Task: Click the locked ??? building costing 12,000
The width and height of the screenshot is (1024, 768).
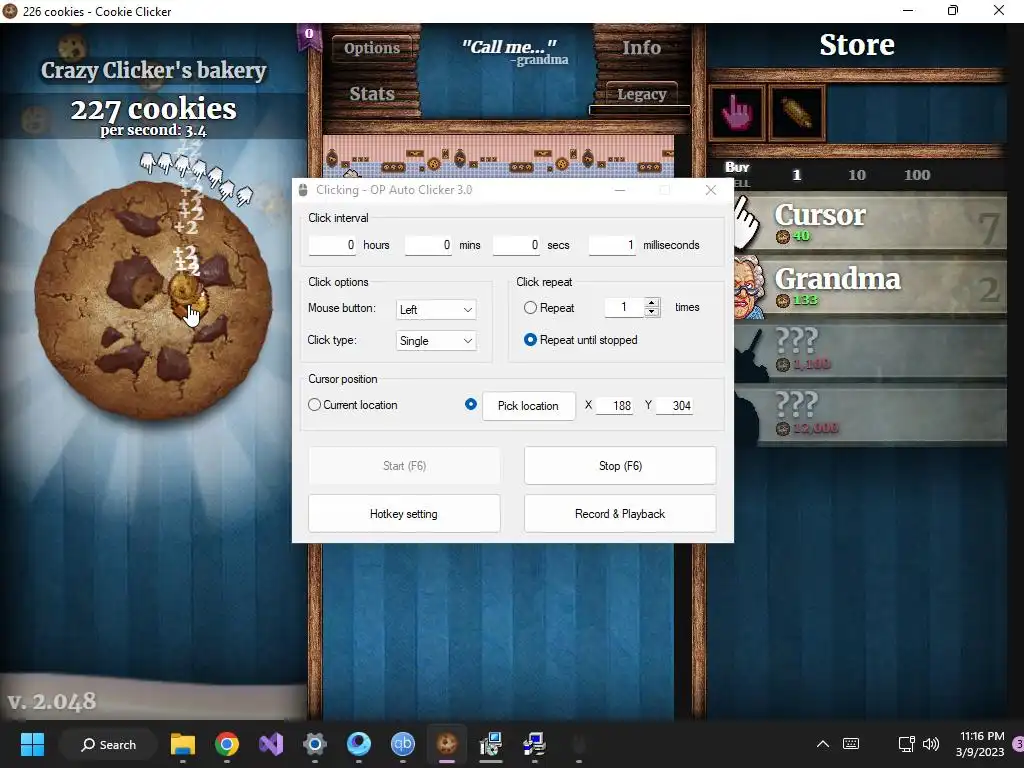Action: point(871,415)
